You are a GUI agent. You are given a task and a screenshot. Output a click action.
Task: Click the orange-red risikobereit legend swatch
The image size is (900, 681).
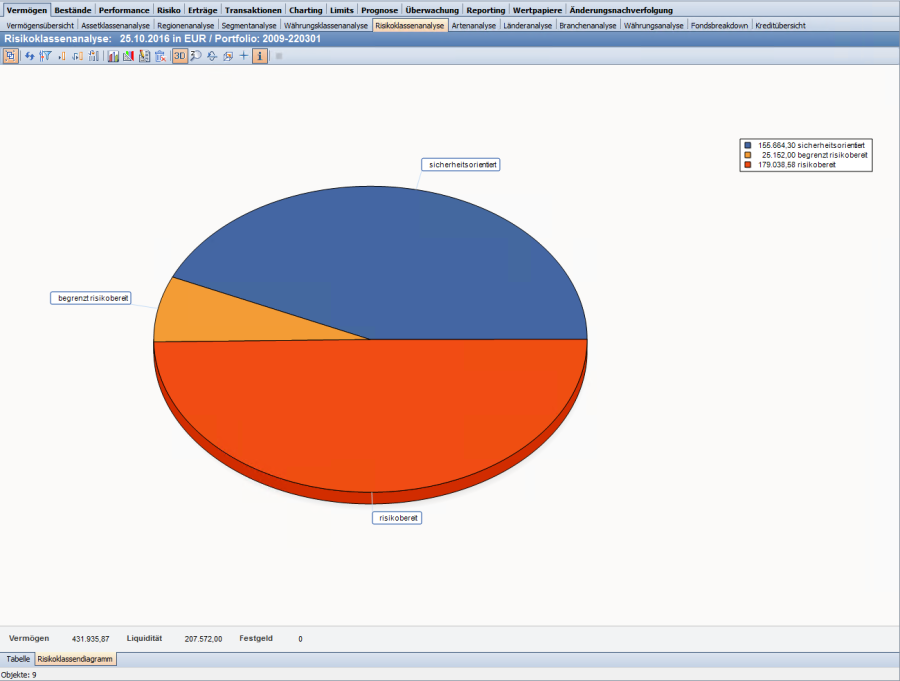pos(747,164)
